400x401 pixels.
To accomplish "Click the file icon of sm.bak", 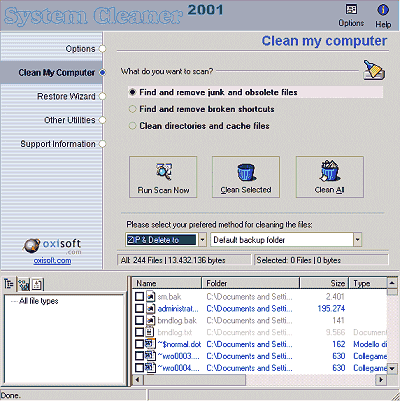I will pos(151,296).
